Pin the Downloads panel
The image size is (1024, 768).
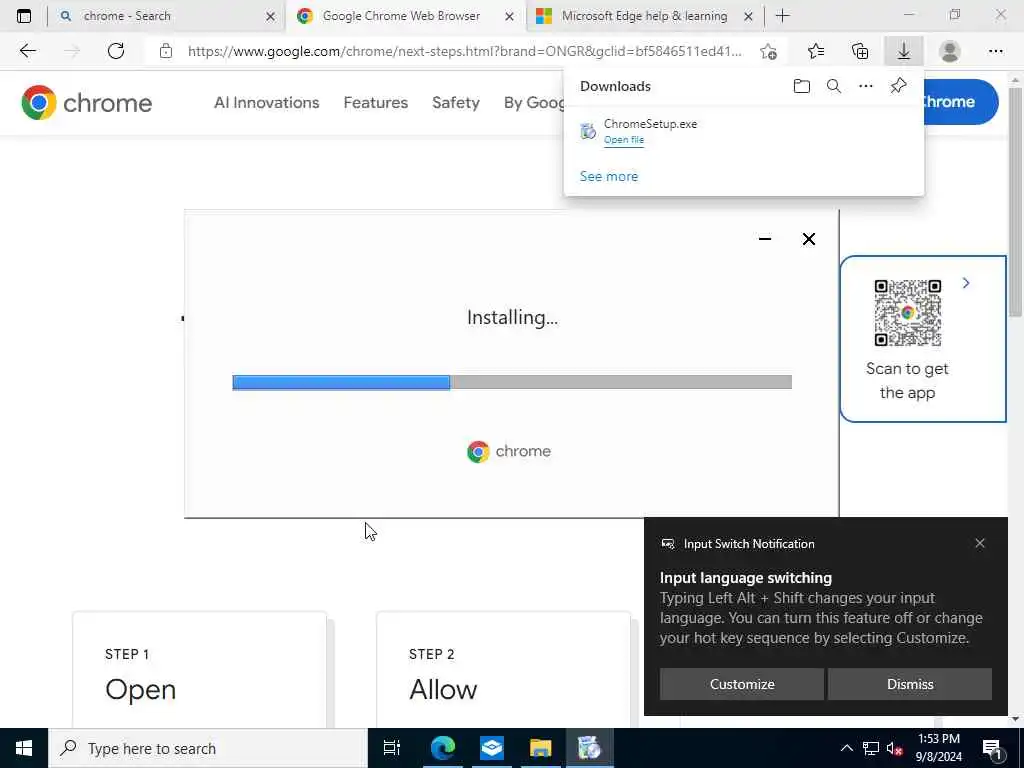coord(899,86)
